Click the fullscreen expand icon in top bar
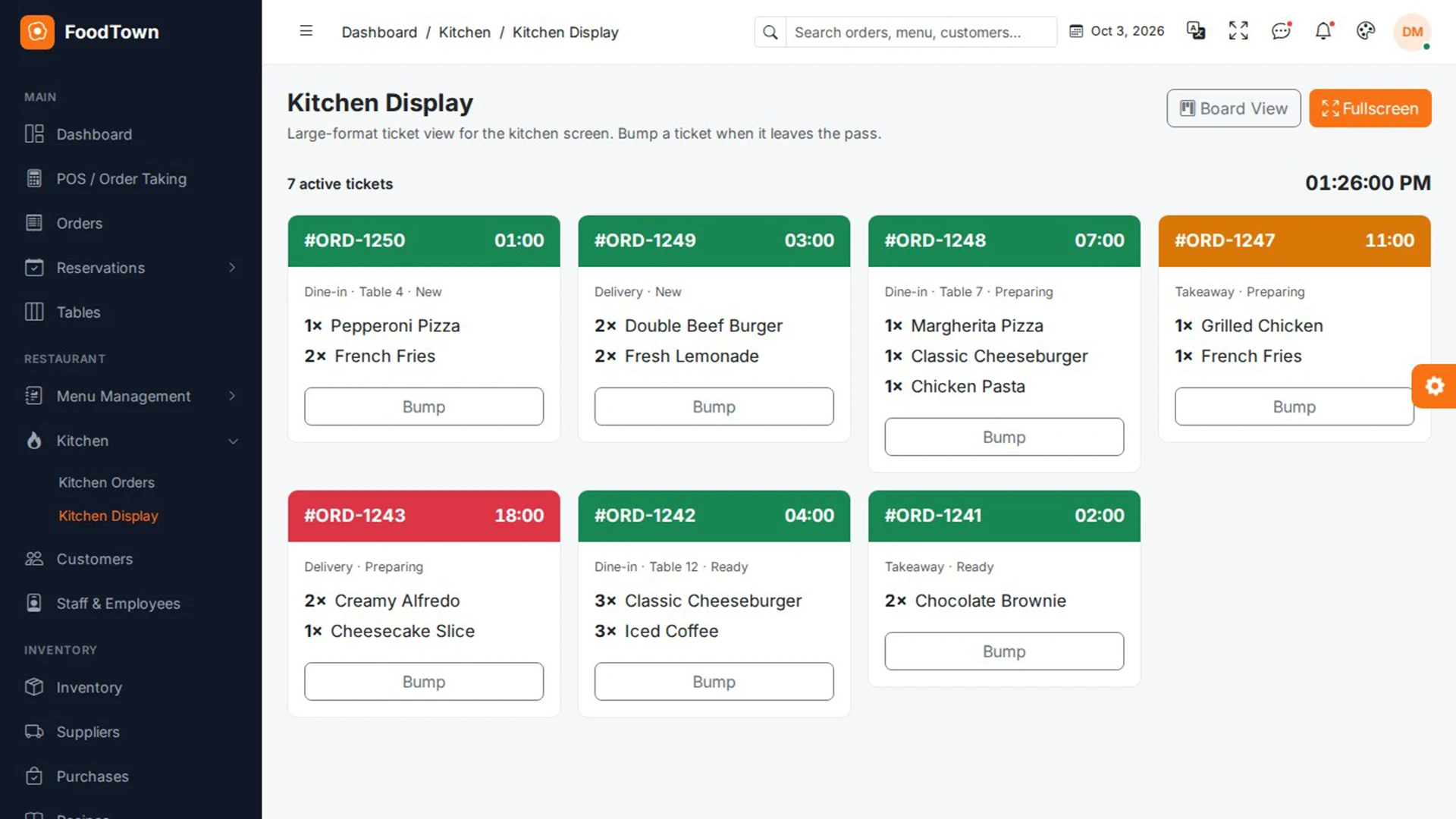The image size is (1456, 819). 1238,31
